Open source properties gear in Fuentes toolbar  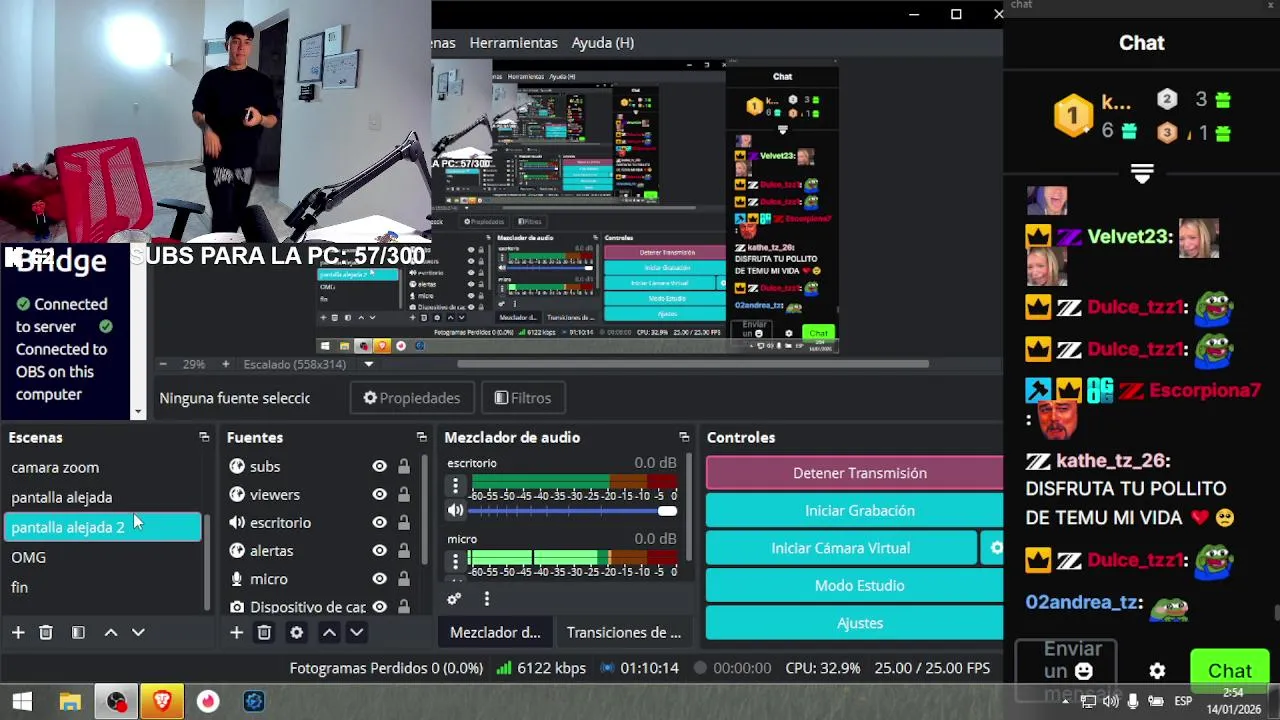tap(296, 632)
